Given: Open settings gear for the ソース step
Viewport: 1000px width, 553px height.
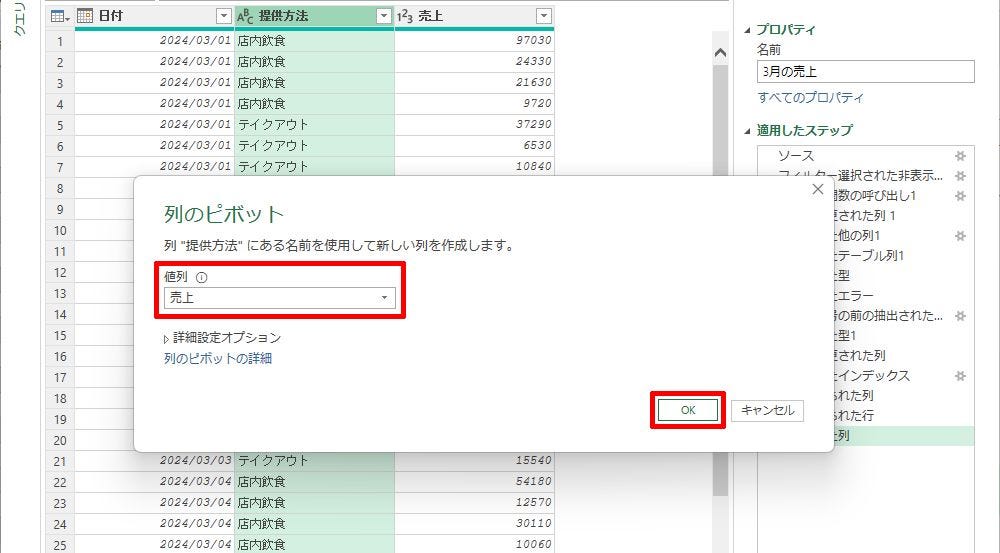Looking at the screenshot, I should point(960,156).
